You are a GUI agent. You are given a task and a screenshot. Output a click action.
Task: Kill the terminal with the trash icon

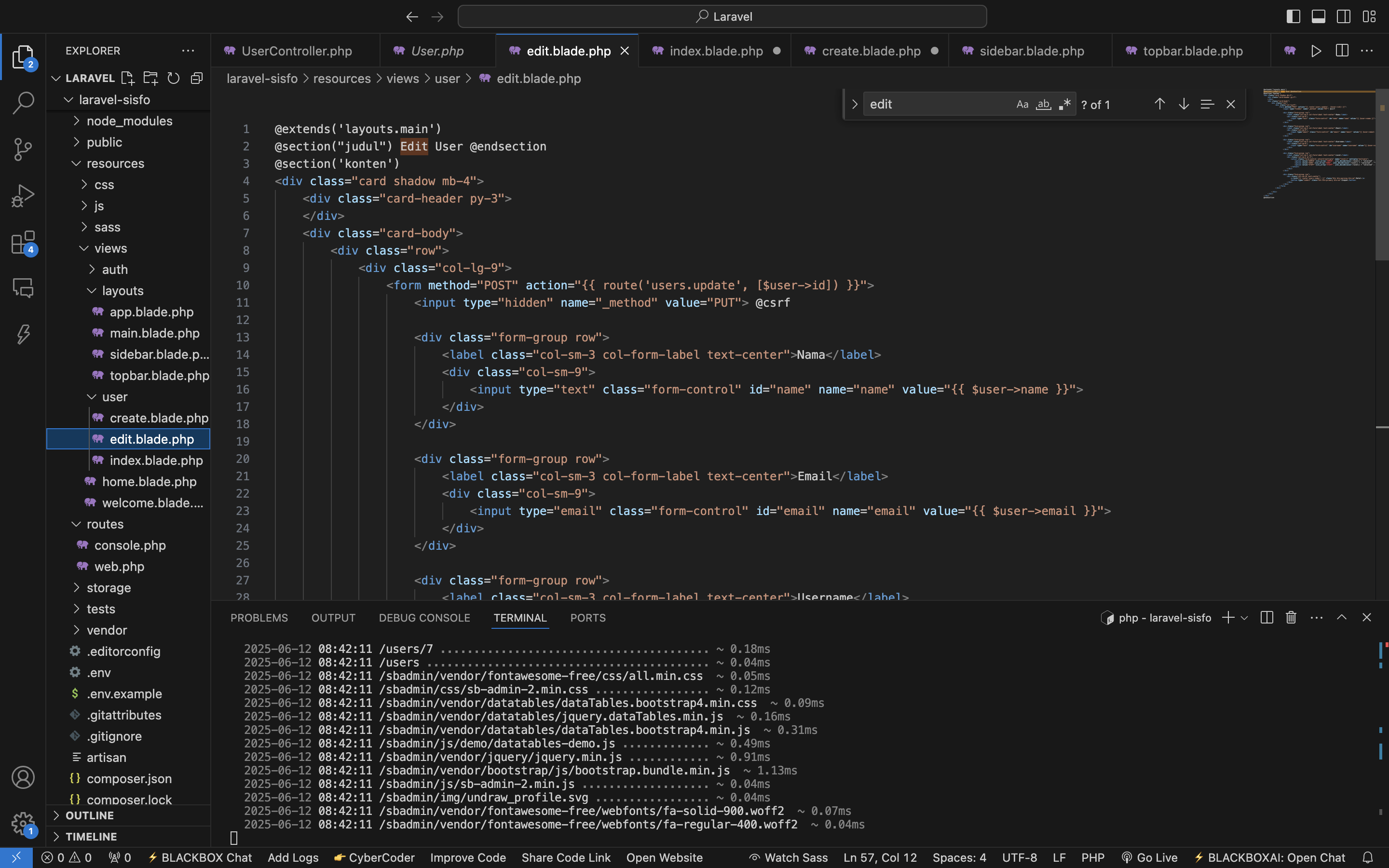coord(1290,617)
